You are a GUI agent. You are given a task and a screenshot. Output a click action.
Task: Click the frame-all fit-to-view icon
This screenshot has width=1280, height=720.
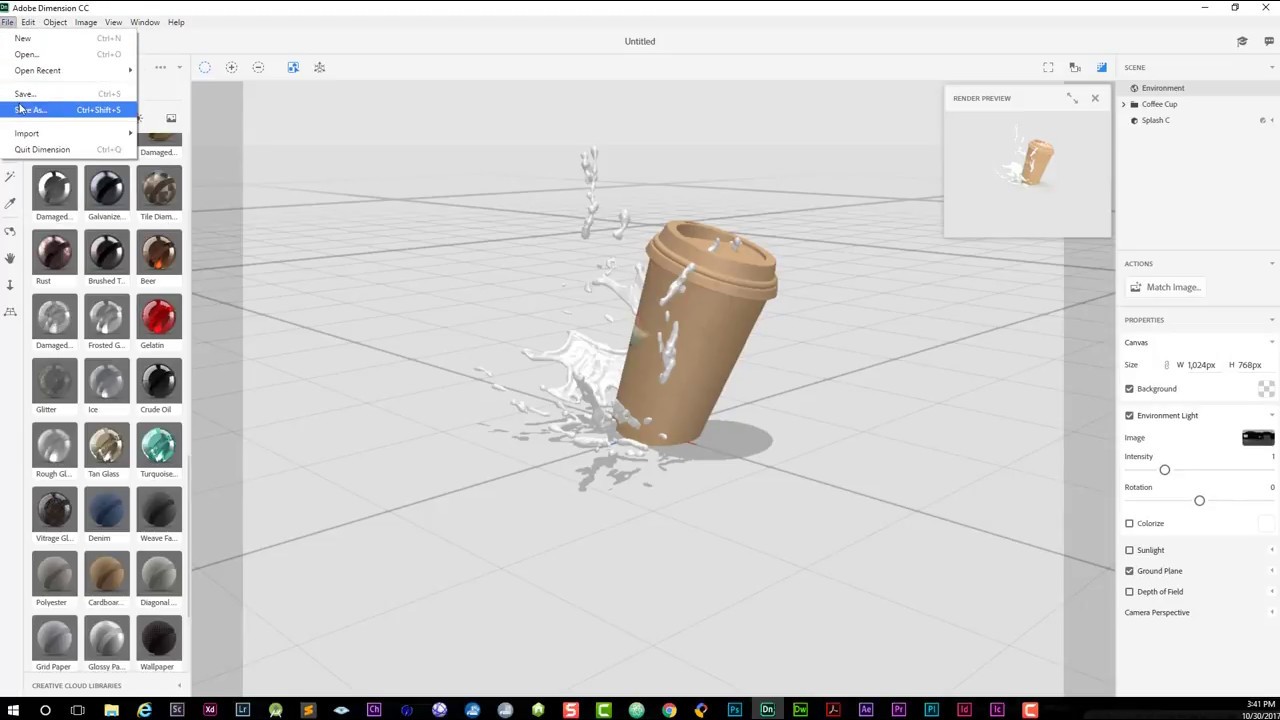[1048, 67]
